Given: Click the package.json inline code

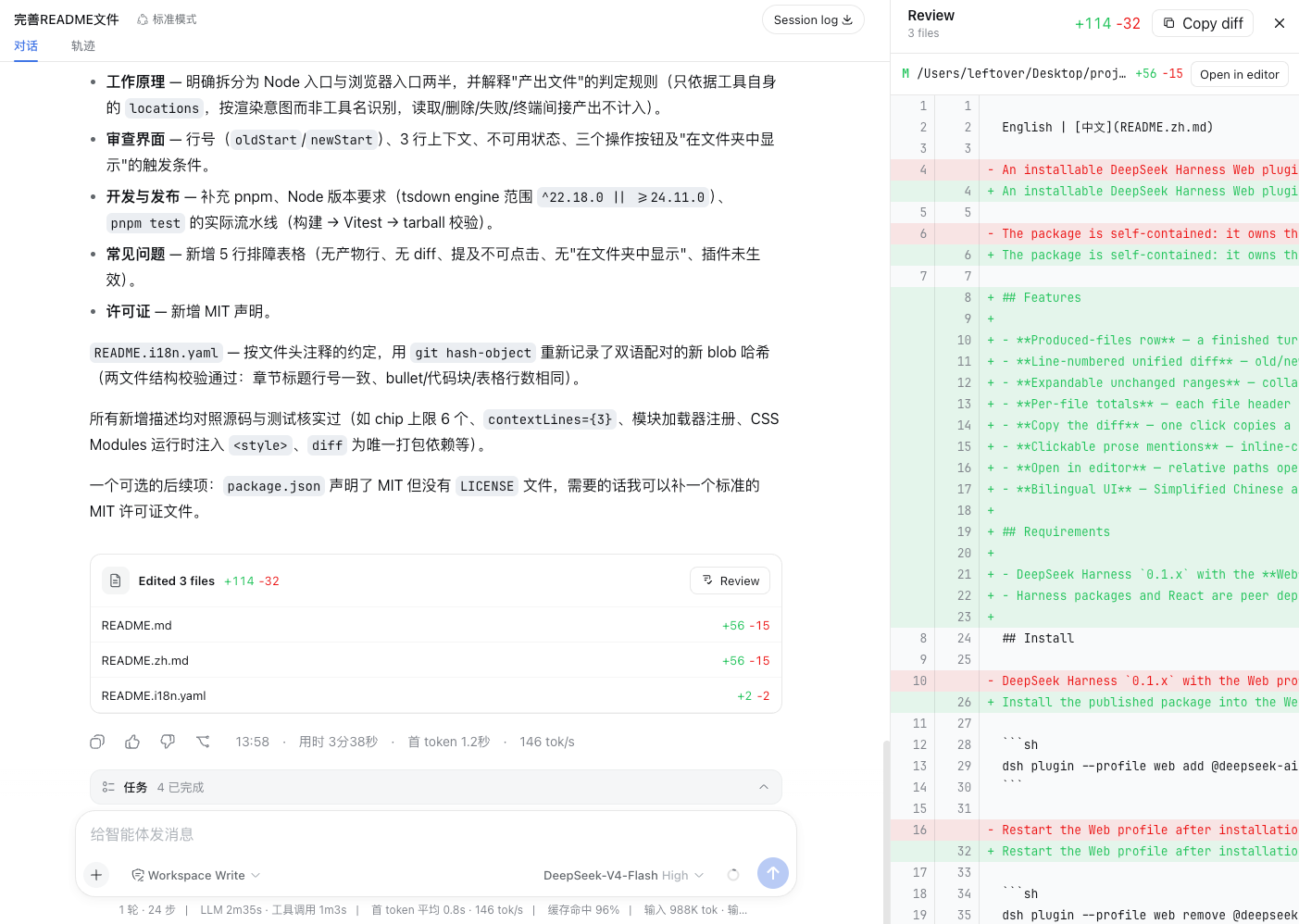Looking at the screenshot, I should point(273,486).
